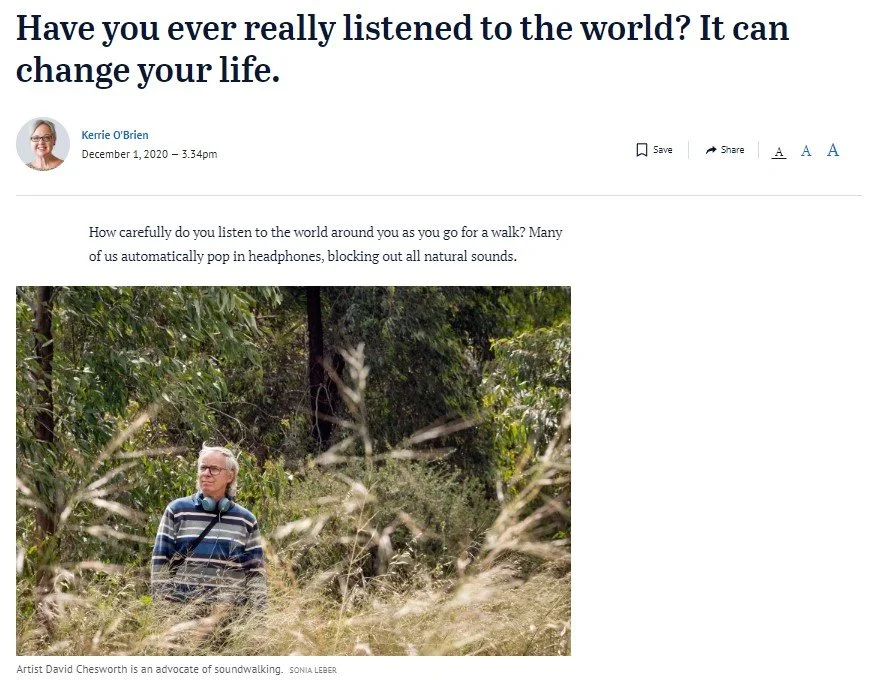Click the Save label text
The width and height of the screenshot is (873, 680).
click(x=663, y=150)
